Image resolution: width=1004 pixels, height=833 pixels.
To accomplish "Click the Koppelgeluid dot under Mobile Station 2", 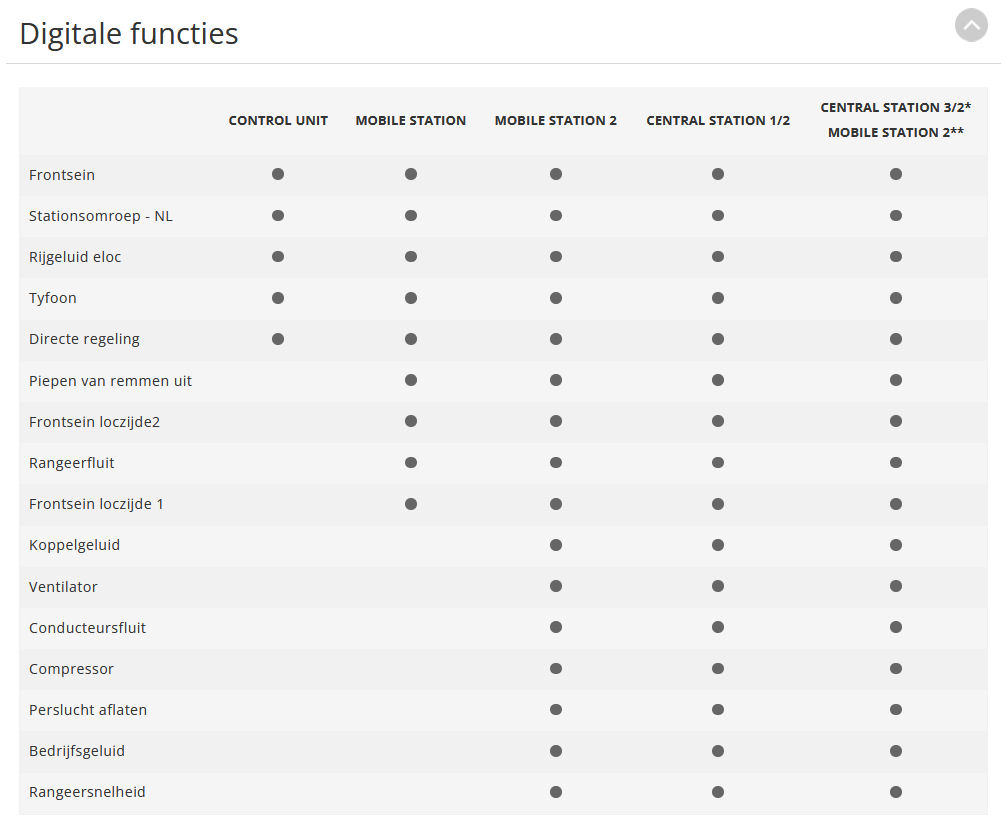I will coord(556,545).
